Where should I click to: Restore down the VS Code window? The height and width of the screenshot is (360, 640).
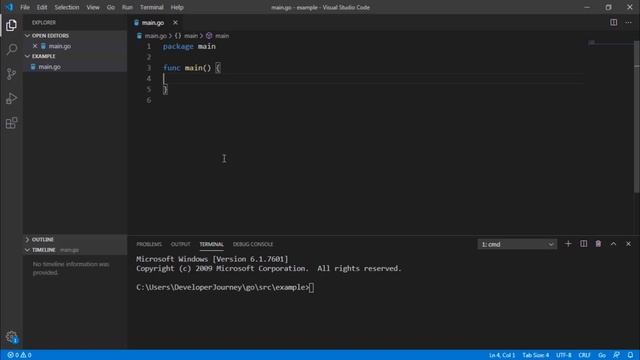point(608,7)
